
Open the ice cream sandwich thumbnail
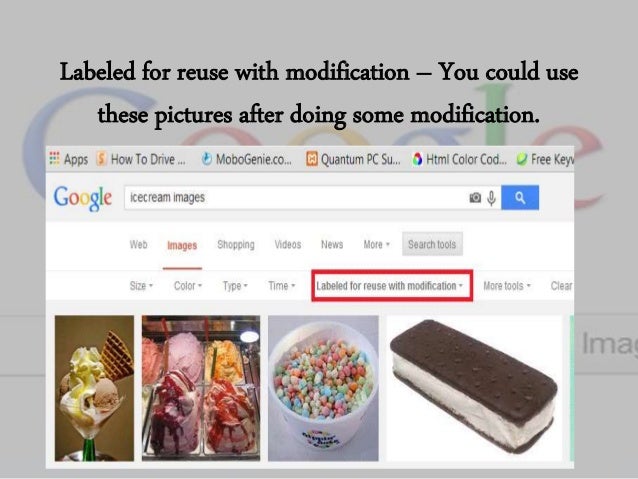[x=474, y=388]
